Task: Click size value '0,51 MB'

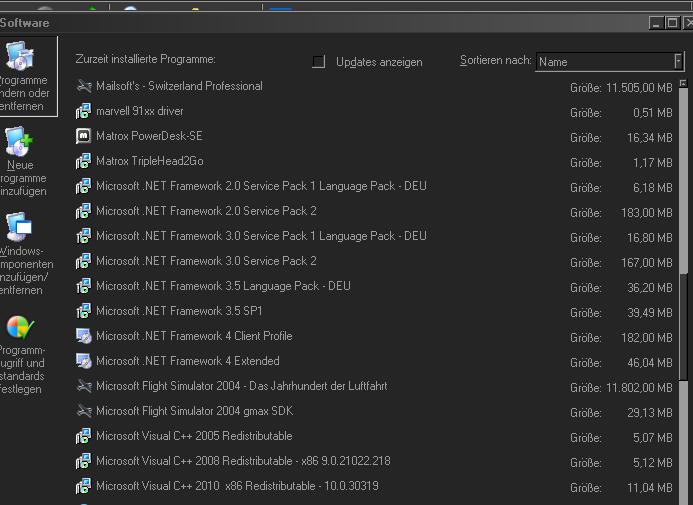Action: point(653,113)
